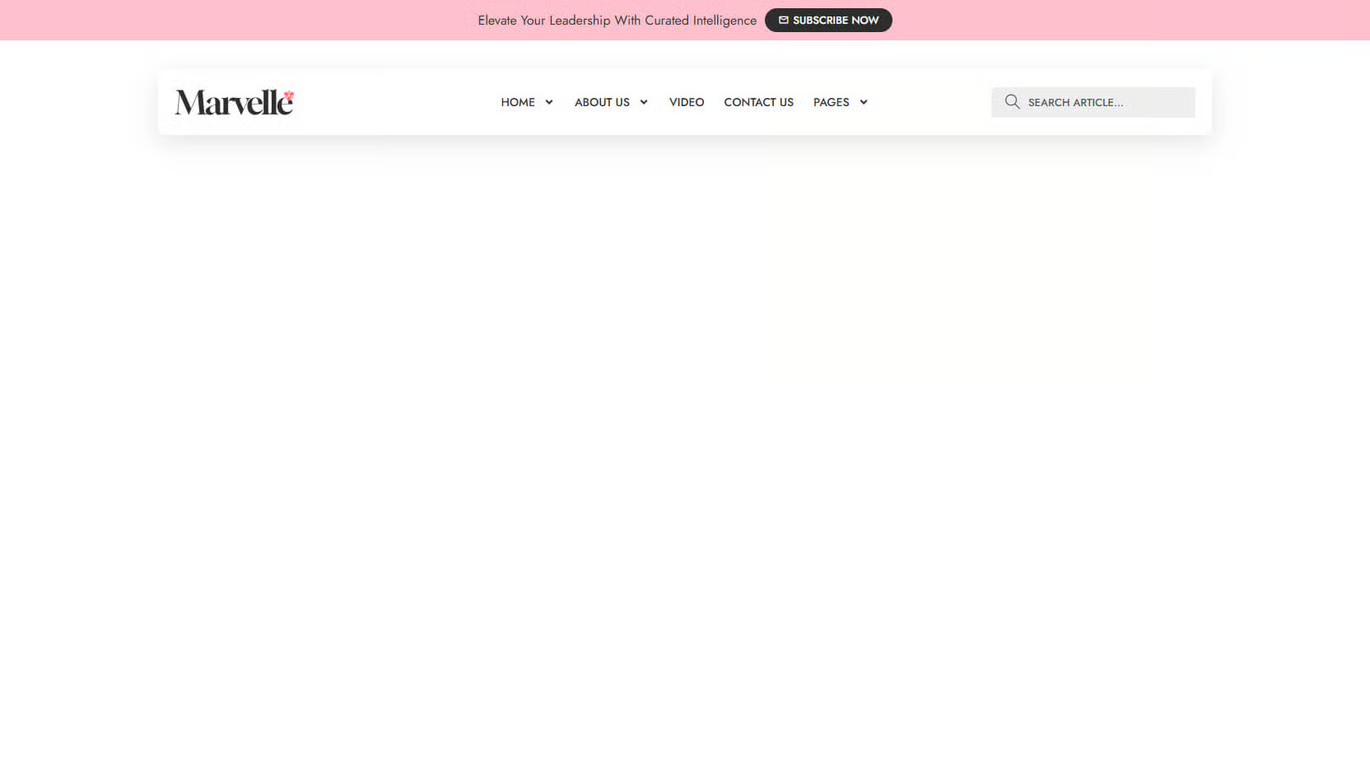1370x758 pixels.
Task: Open the VIDEO menu item
Action: click(686, 102)
